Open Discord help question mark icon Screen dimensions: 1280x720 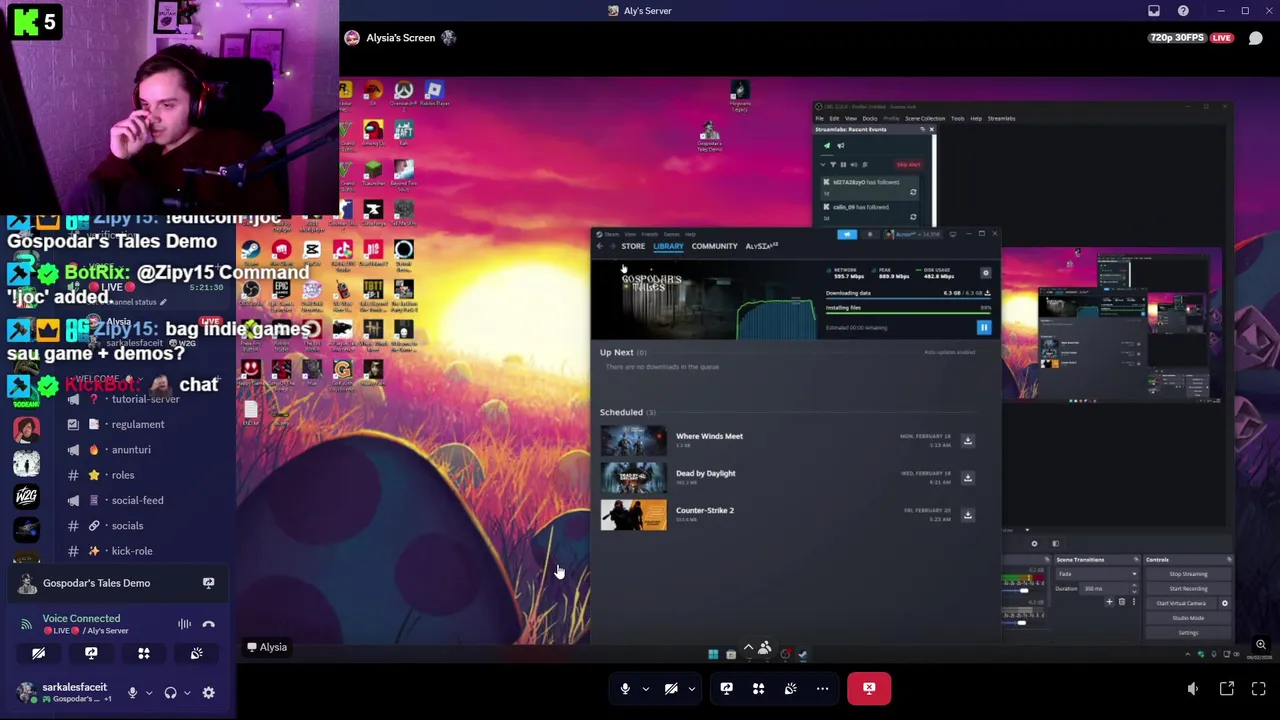[1183, 11]
